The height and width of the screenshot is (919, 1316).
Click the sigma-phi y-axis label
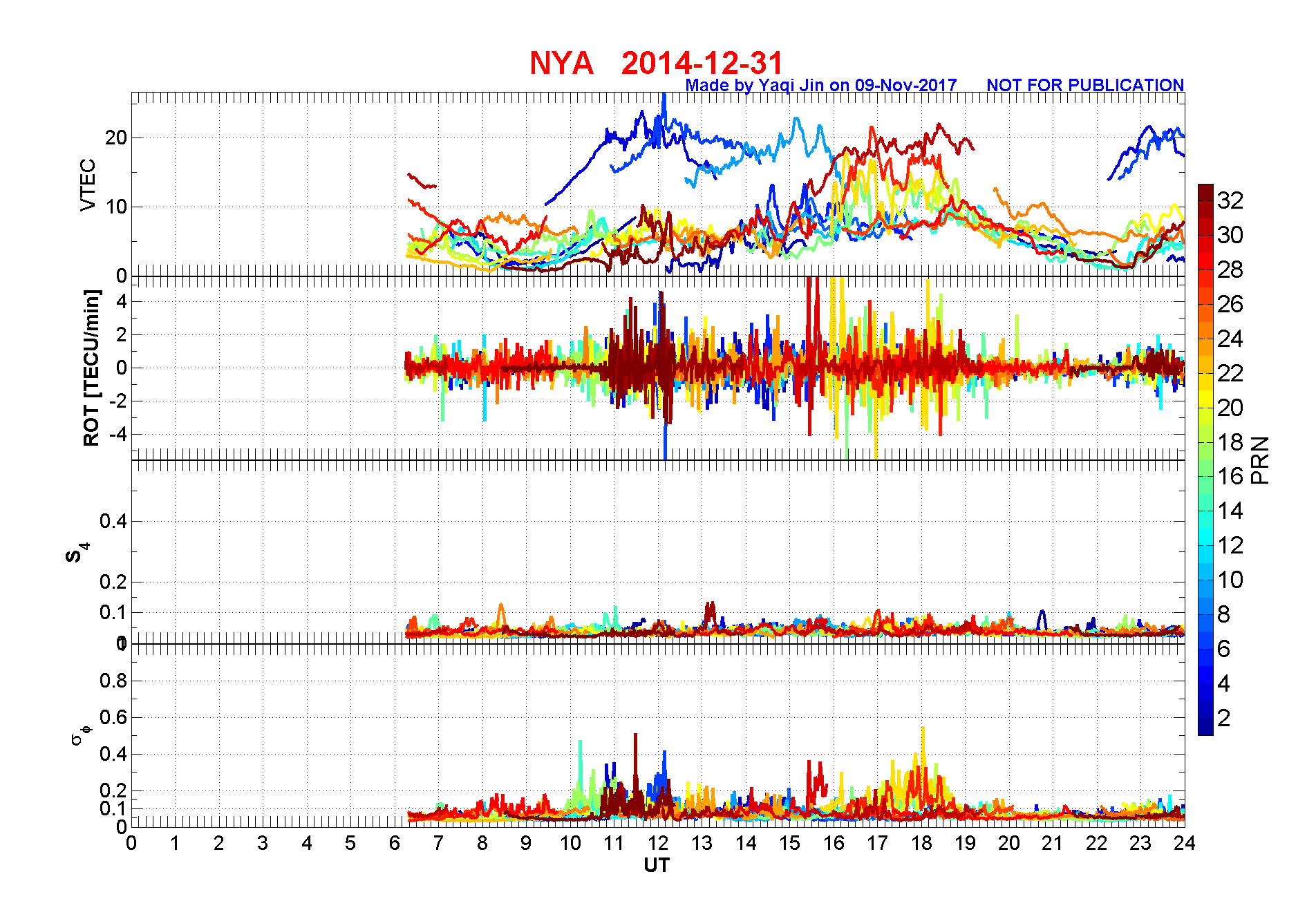pyautogui.click(x=80, y=735)
